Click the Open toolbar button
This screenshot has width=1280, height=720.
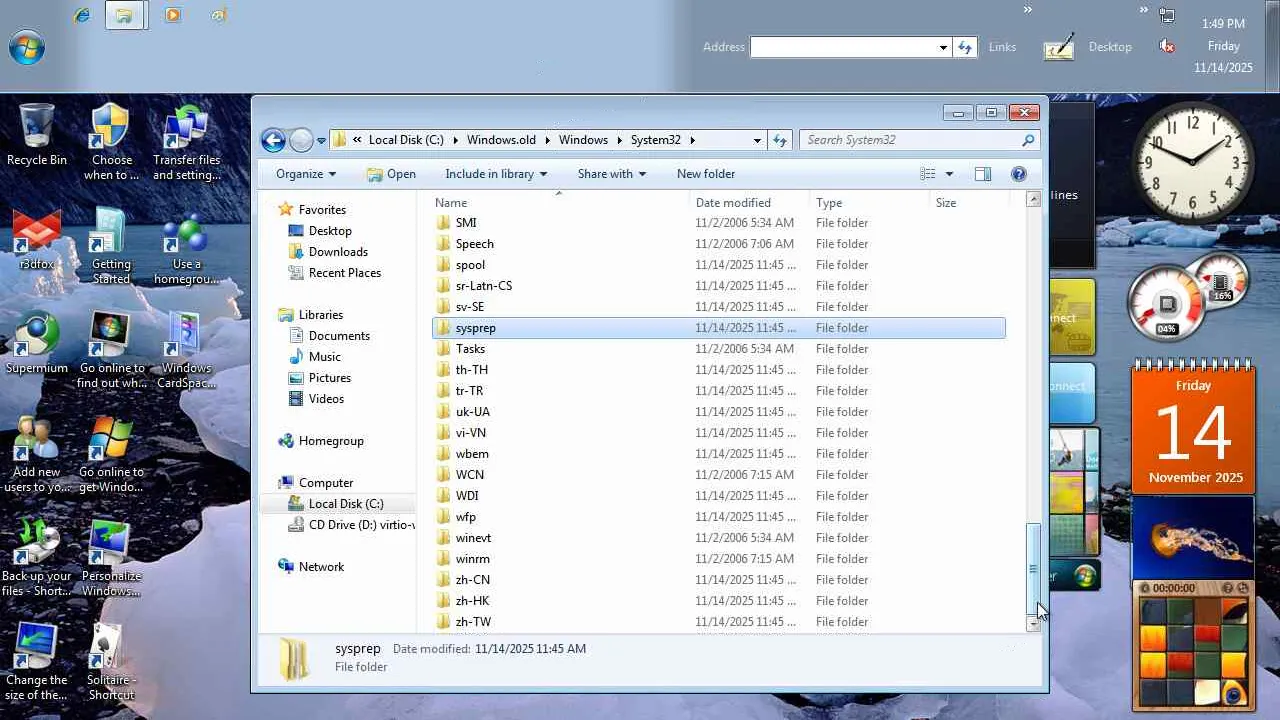[391, 174]
